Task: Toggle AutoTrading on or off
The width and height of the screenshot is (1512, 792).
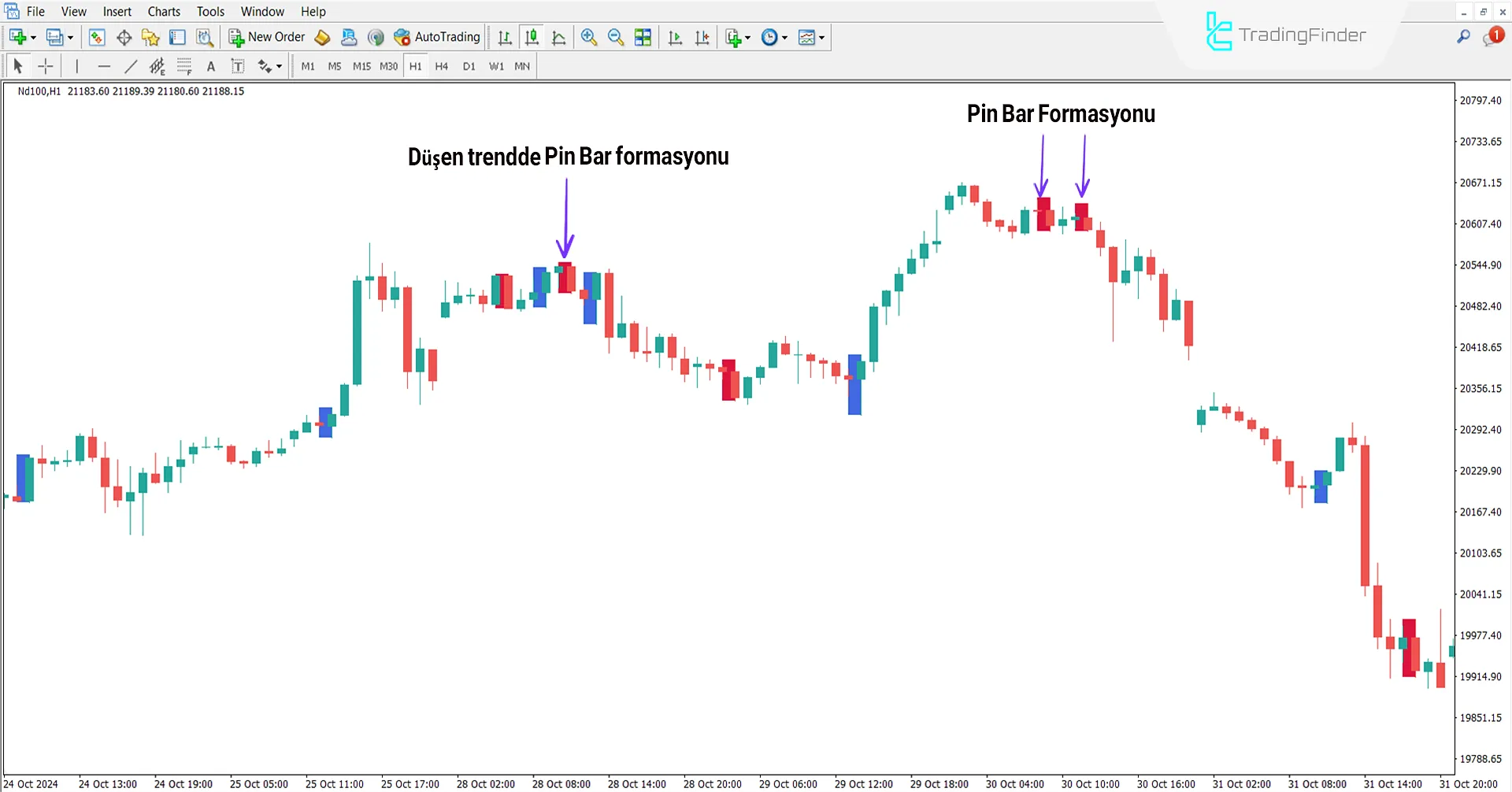Action: point(437,37)
